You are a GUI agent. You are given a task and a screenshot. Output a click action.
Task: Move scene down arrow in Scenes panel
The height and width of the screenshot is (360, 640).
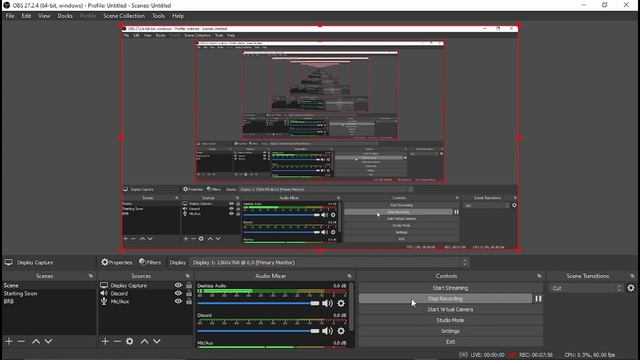(48, 341)
